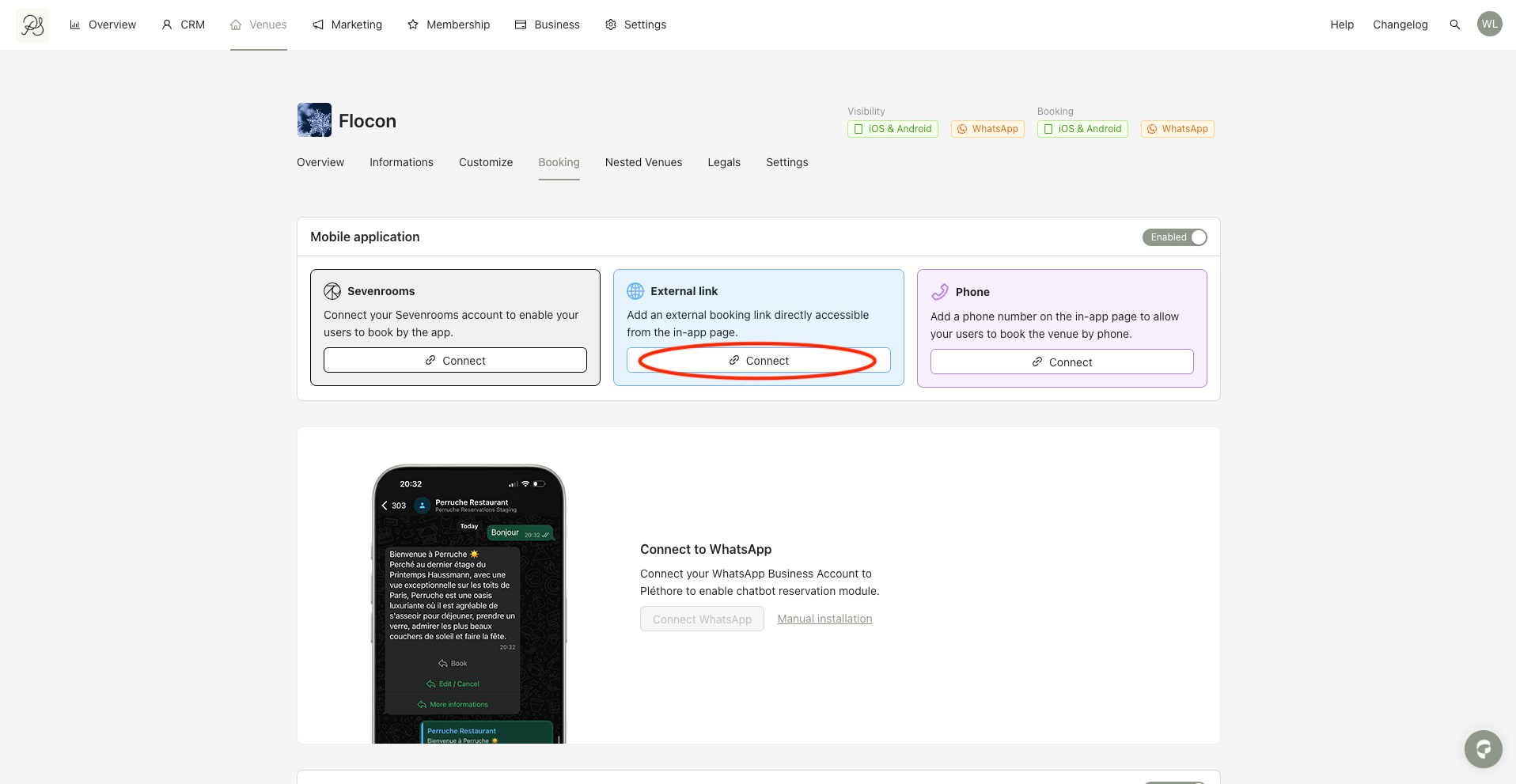
Task: Click the WhatsApp phone preview image
Action: point(469,604)
